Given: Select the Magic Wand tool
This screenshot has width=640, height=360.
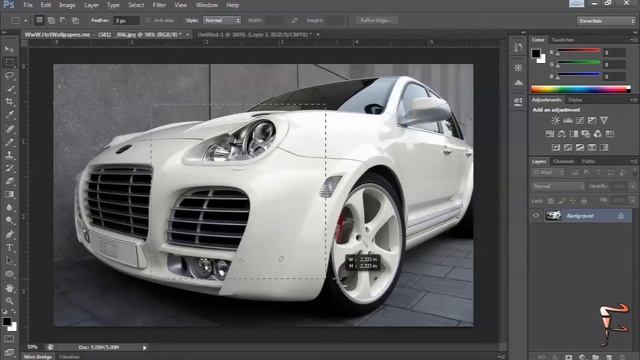Looking at the screenshot, I should point(9,89).
